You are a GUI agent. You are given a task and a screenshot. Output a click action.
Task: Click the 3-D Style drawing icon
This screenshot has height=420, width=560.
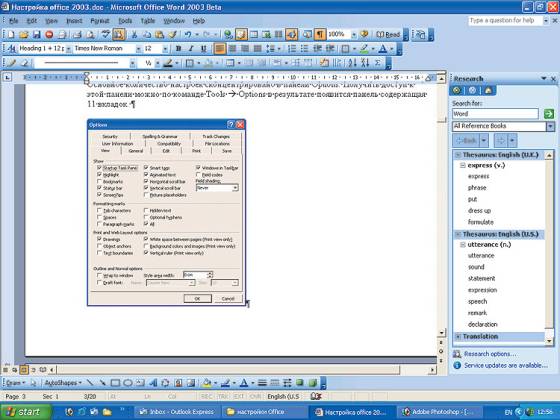[x=312, y=383]
